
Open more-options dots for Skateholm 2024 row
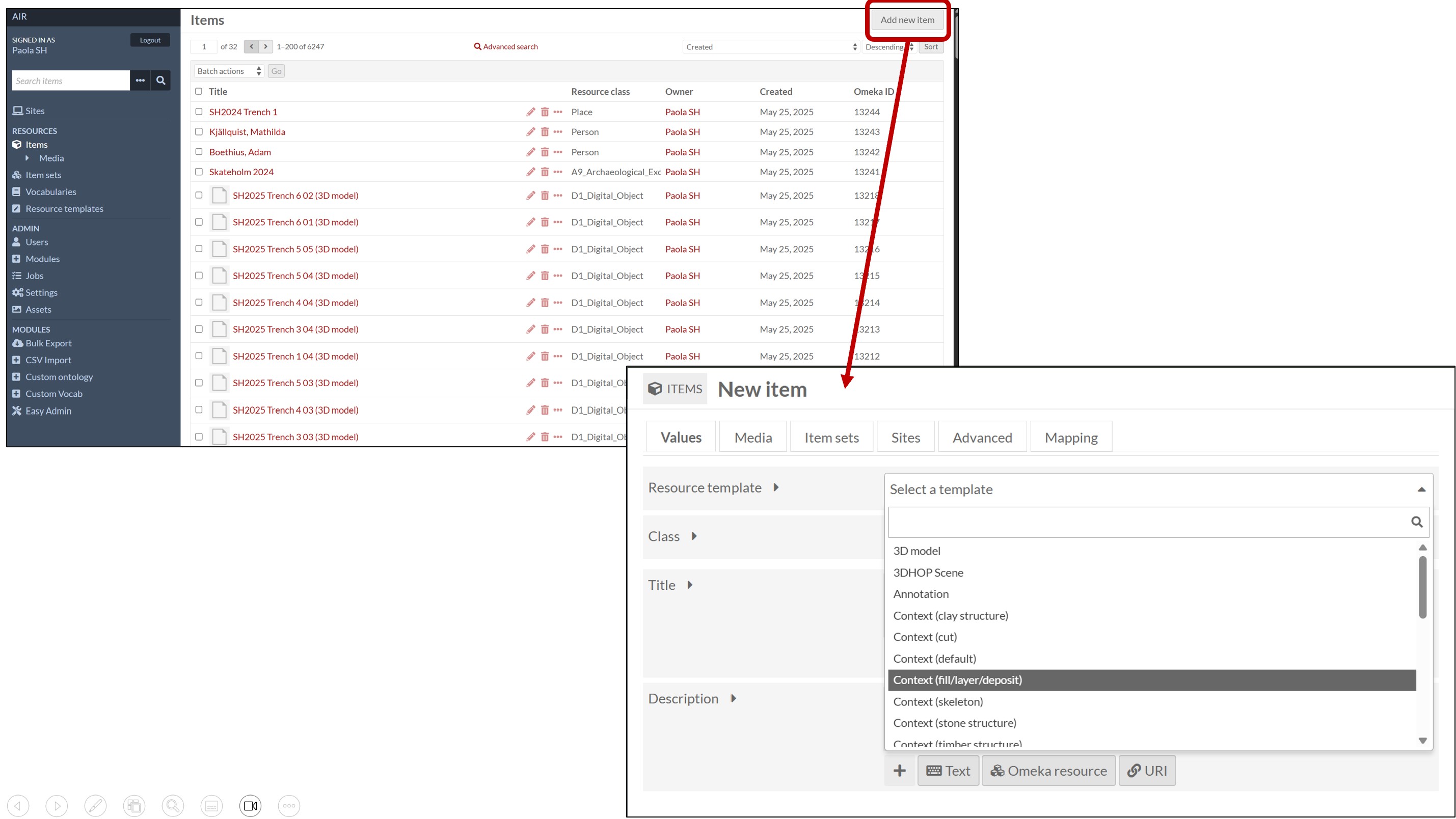point(558,172)
